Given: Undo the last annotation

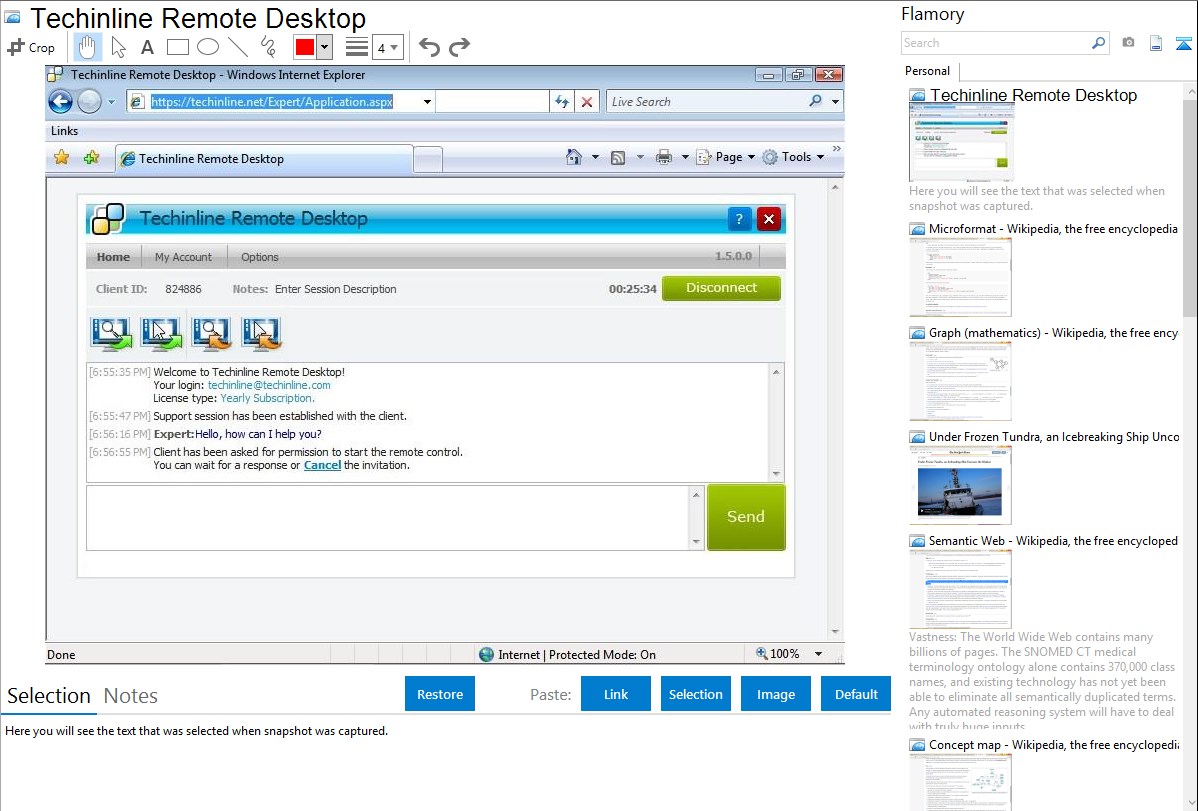Looking at the screenshot, I should [x=429, y=47].
